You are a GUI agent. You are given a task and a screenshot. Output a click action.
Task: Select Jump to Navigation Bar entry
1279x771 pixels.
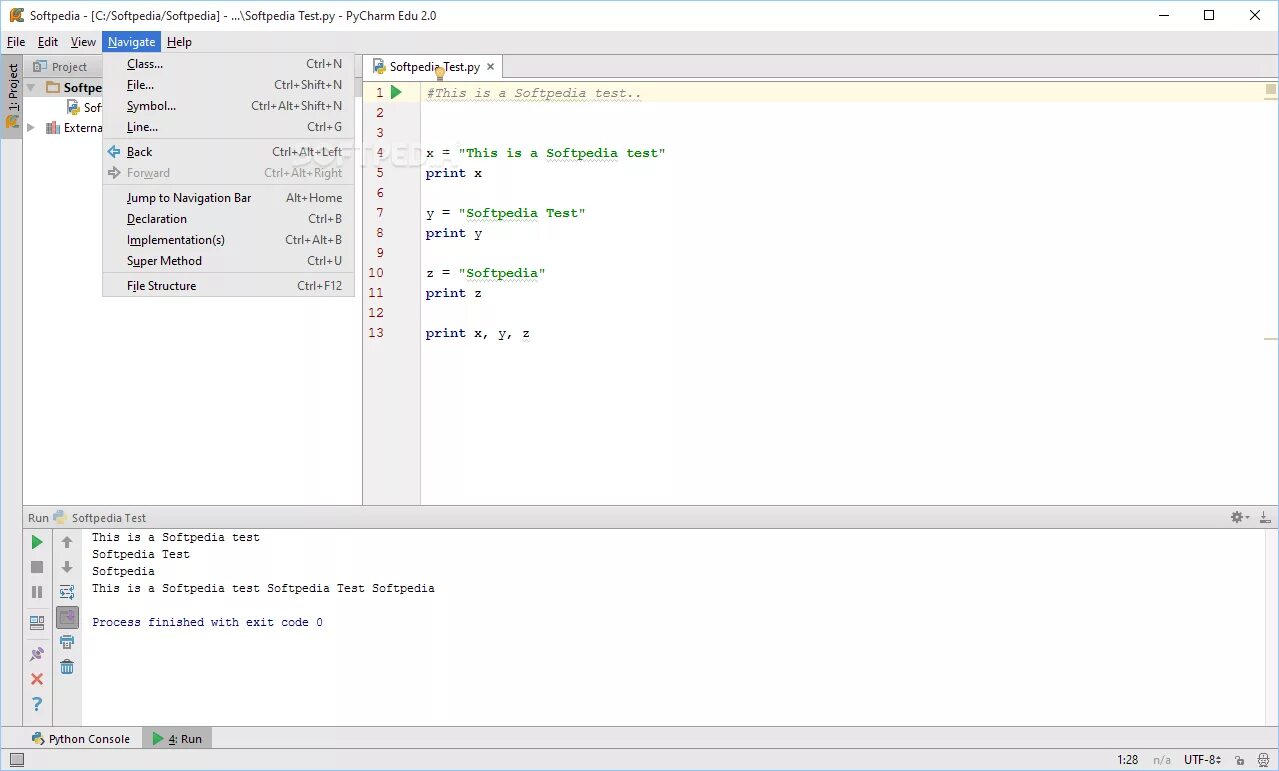coord(228,198)
